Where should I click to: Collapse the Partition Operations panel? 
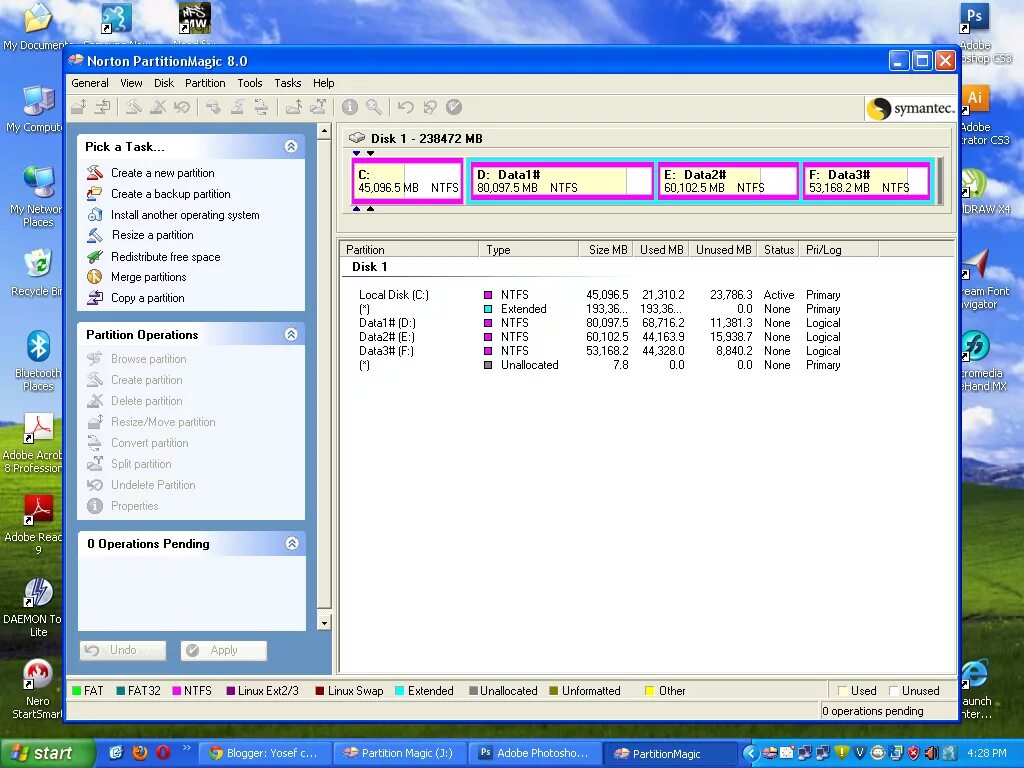(x=291, y=334)
